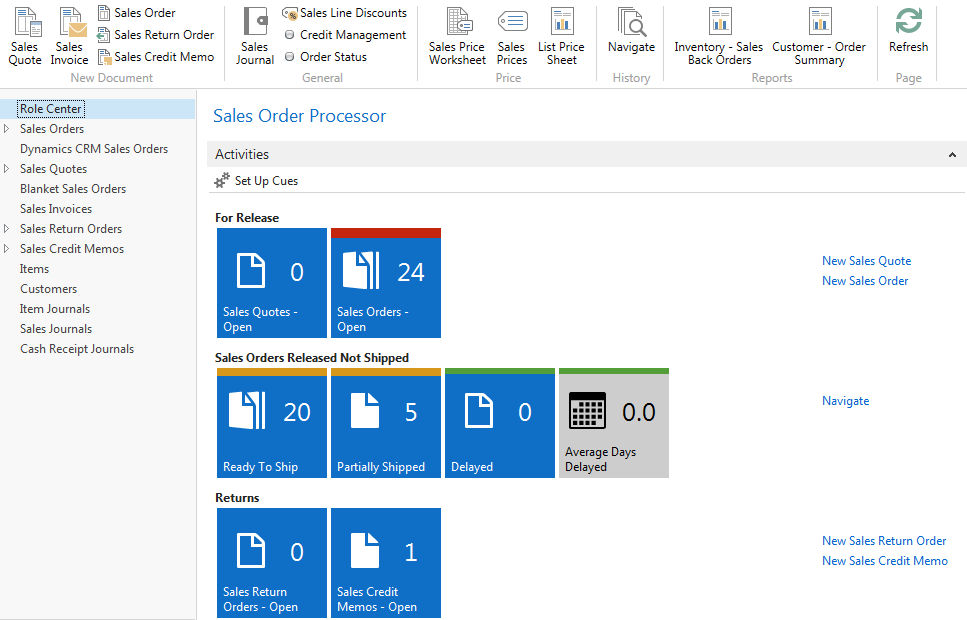
Task: Click Set Up Cues gear icon
Action: tap(222, 181)
